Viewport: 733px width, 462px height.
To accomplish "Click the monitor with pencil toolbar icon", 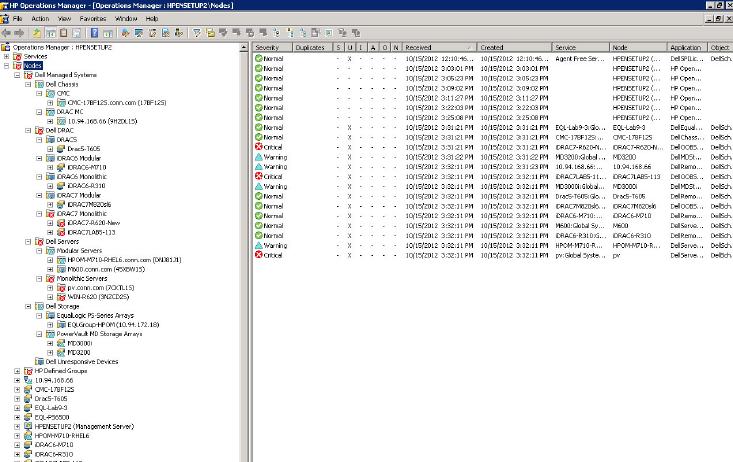I will tap(138, 33).
